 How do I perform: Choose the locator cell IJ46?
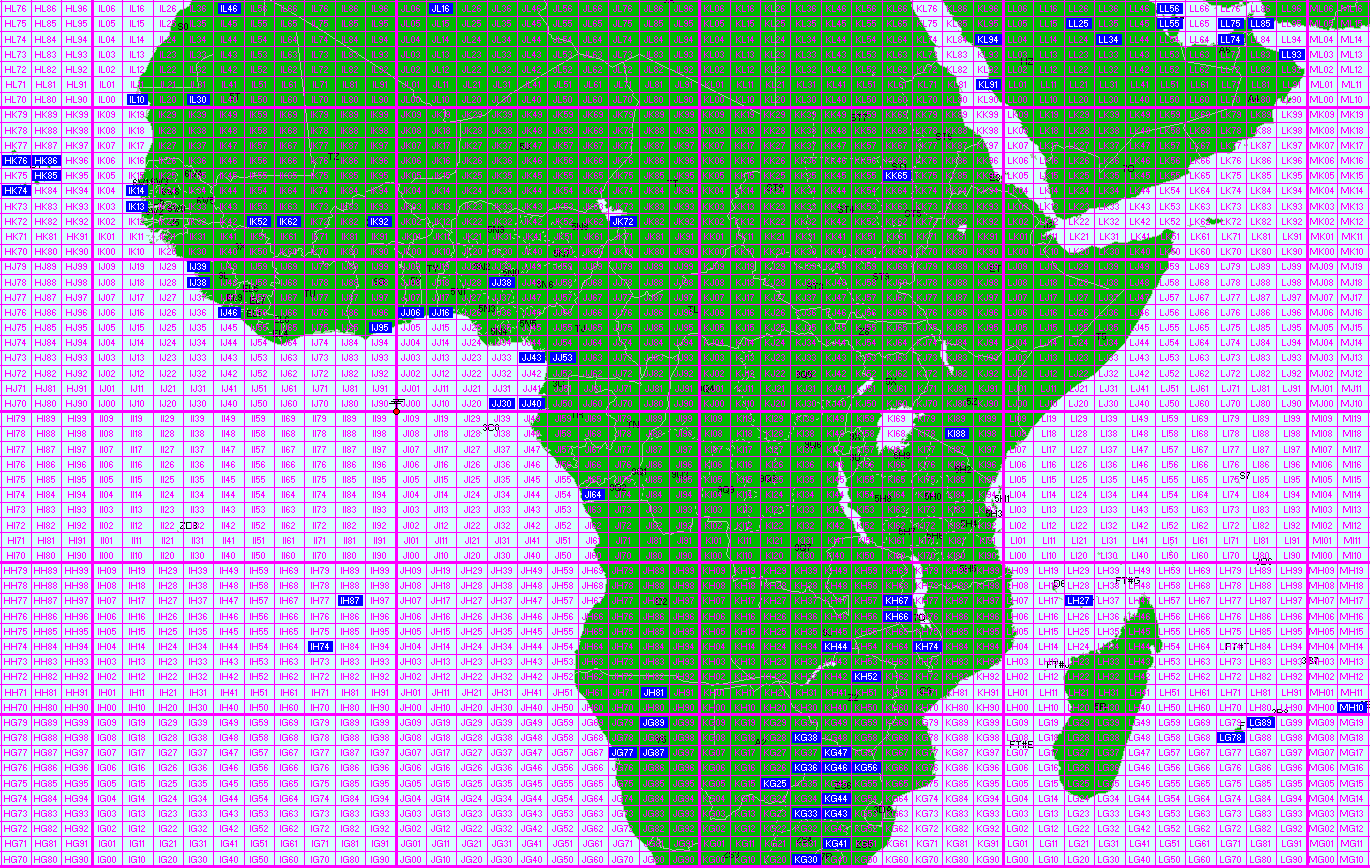pyautogui.click(x=228, y=312)
